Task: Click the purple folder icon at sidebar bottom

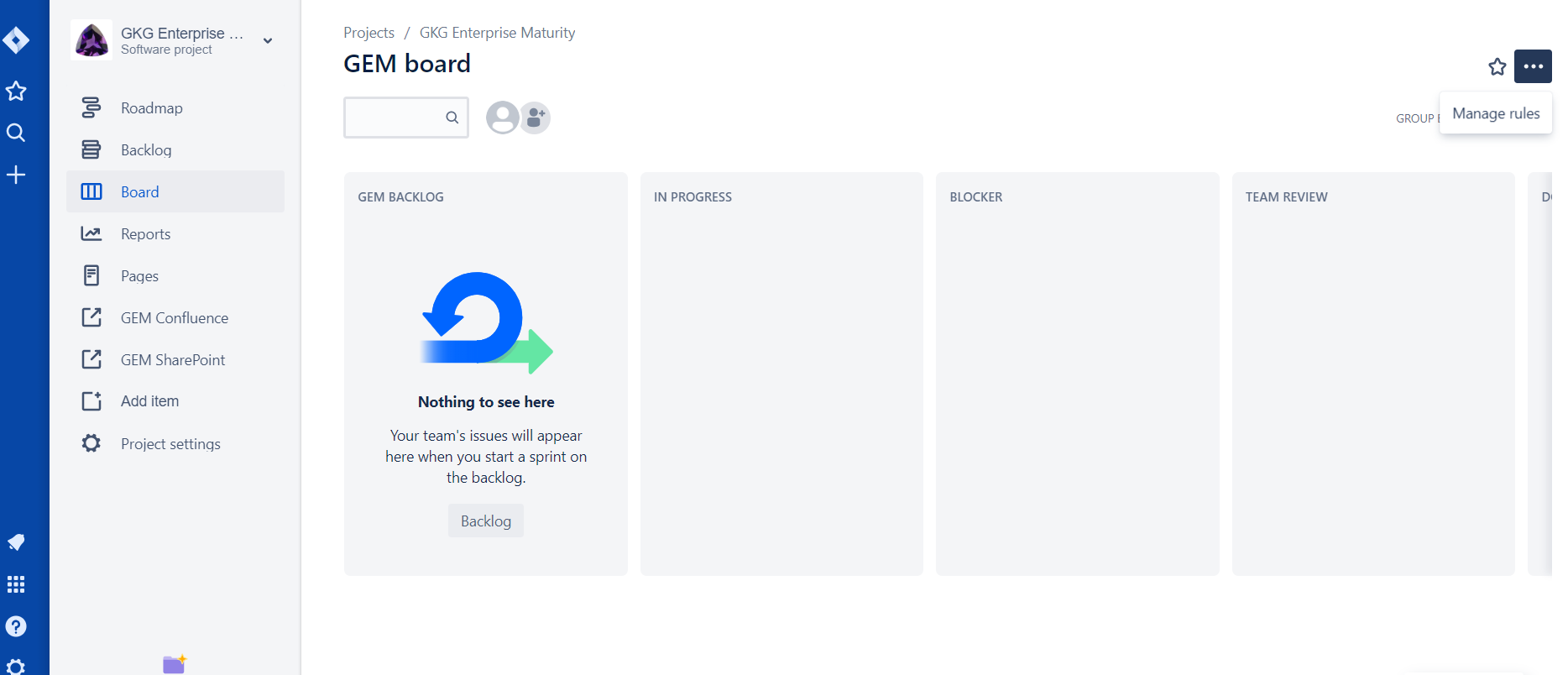Action: [175, 664]
